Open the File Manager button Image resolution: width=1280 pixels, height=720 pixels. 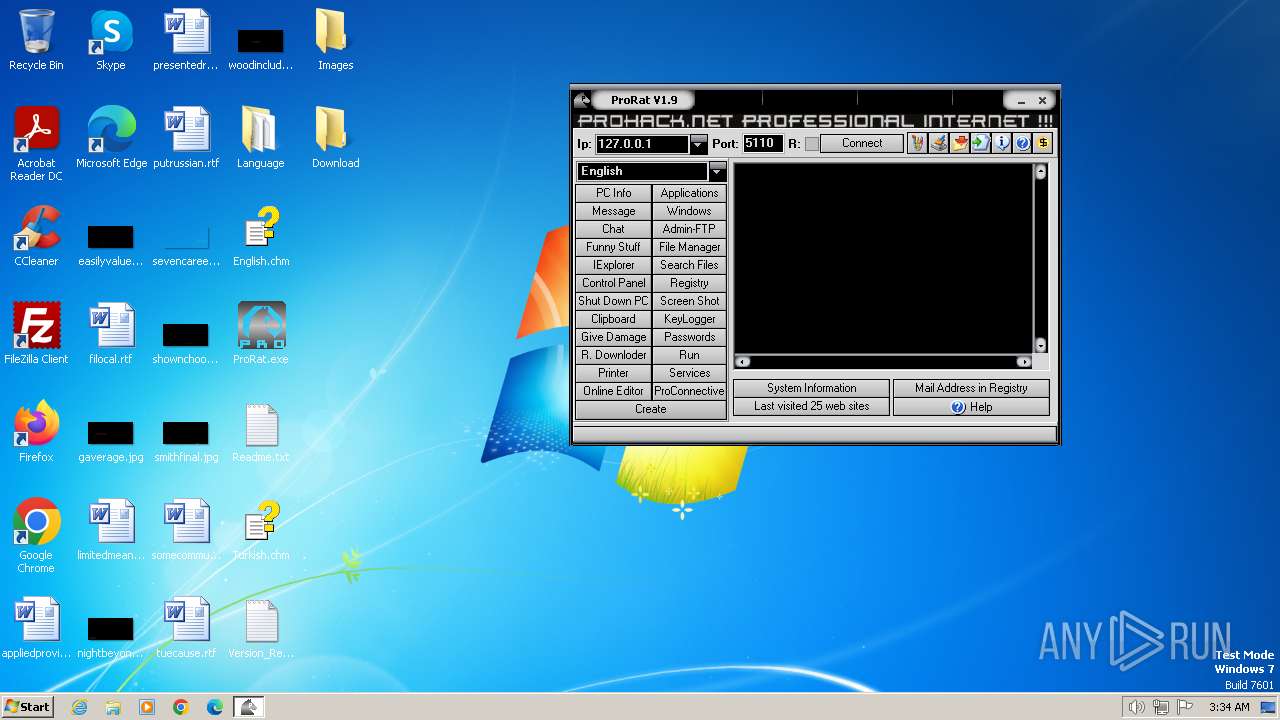(689, 247)
